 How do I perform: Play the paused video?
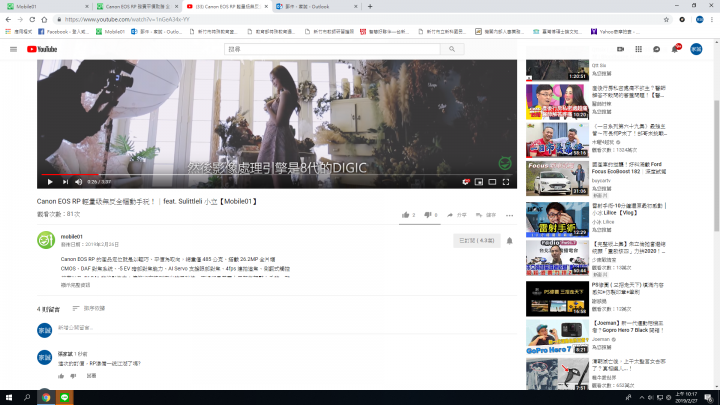(50, 182)
